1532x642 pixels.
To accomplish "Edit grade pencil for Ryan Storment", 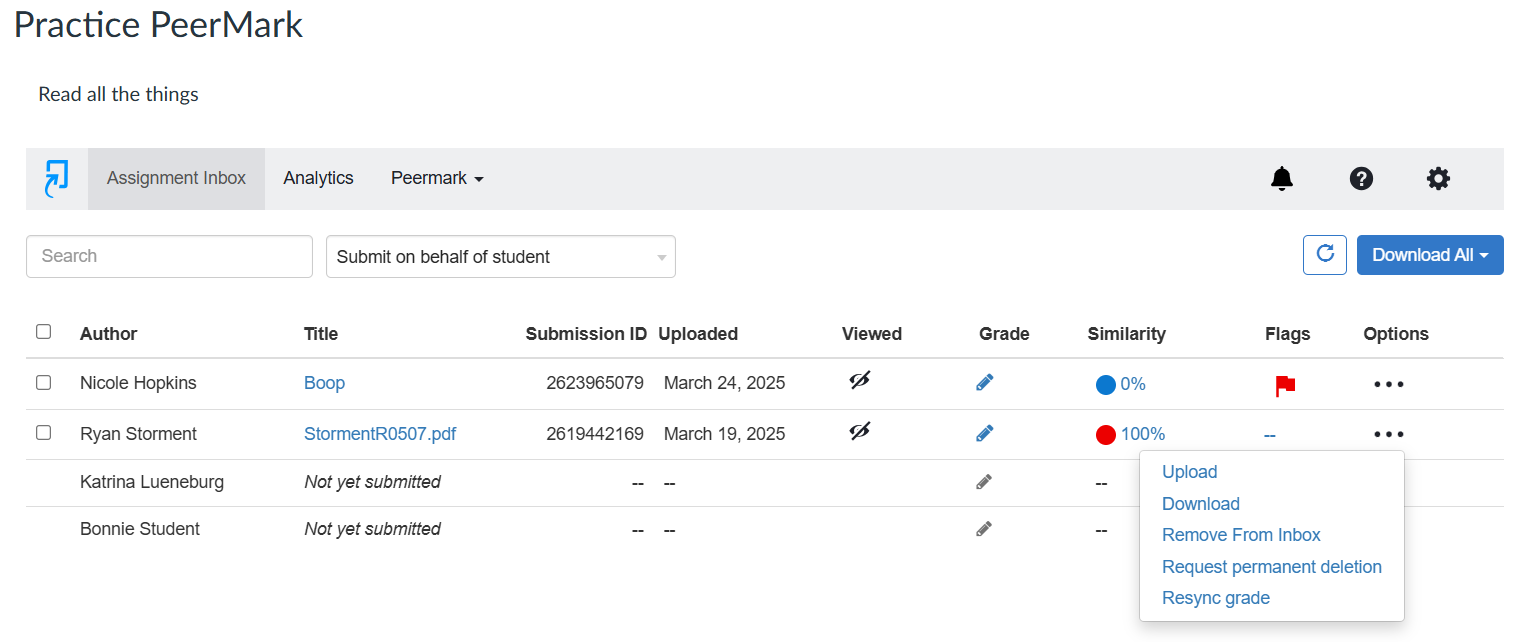I will coord(985,433).
